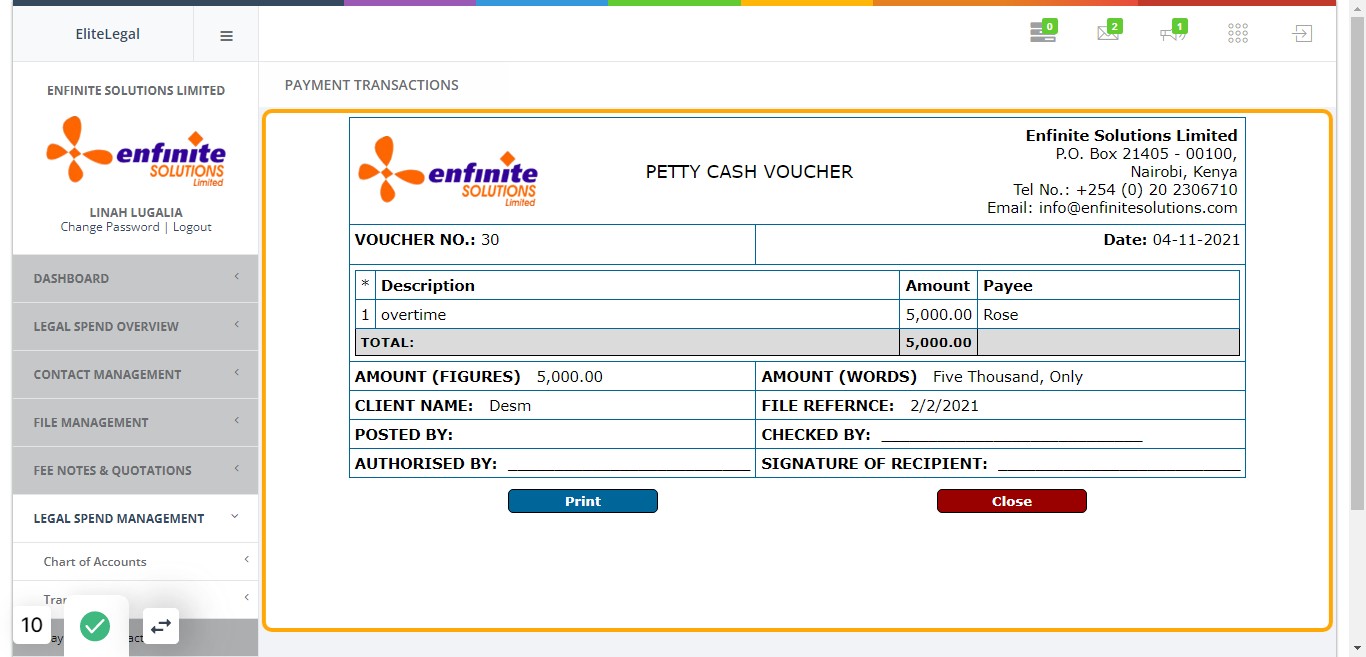Open the DASHBOARD menu
Screen dimensions: 1366x657
(x=135, y=278)
